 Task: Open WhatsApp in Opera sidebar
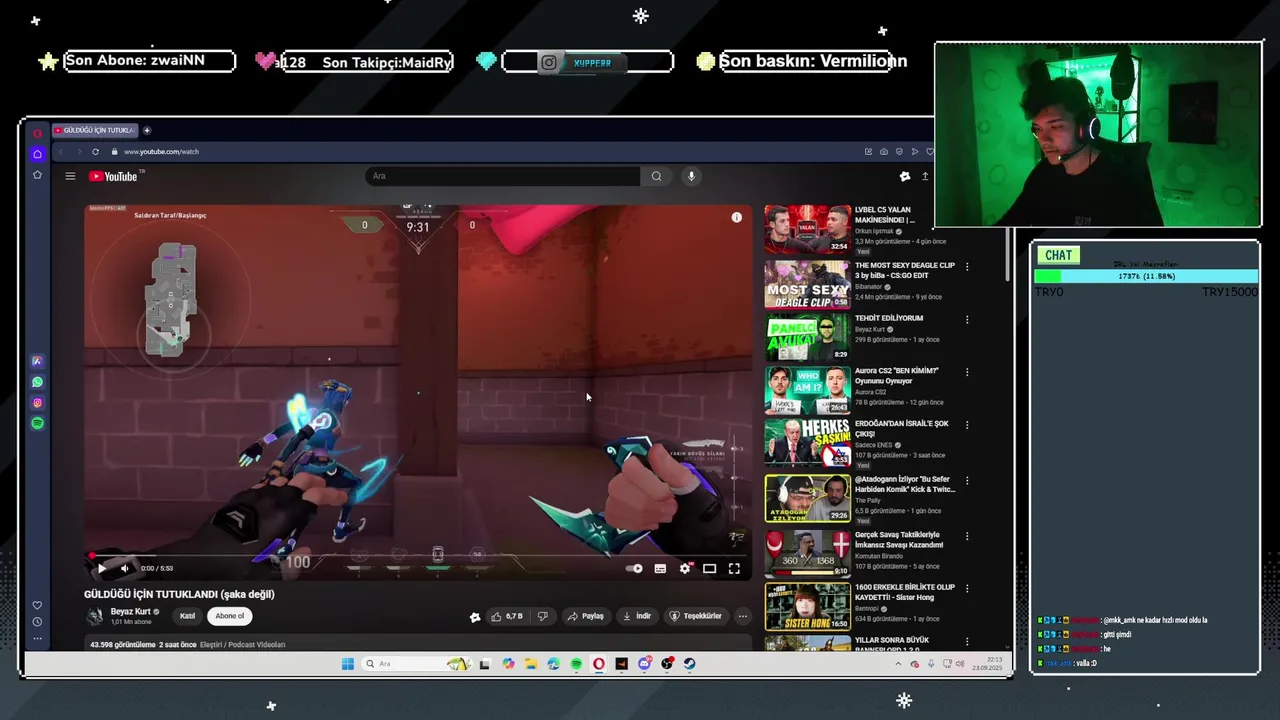point(37,382)
